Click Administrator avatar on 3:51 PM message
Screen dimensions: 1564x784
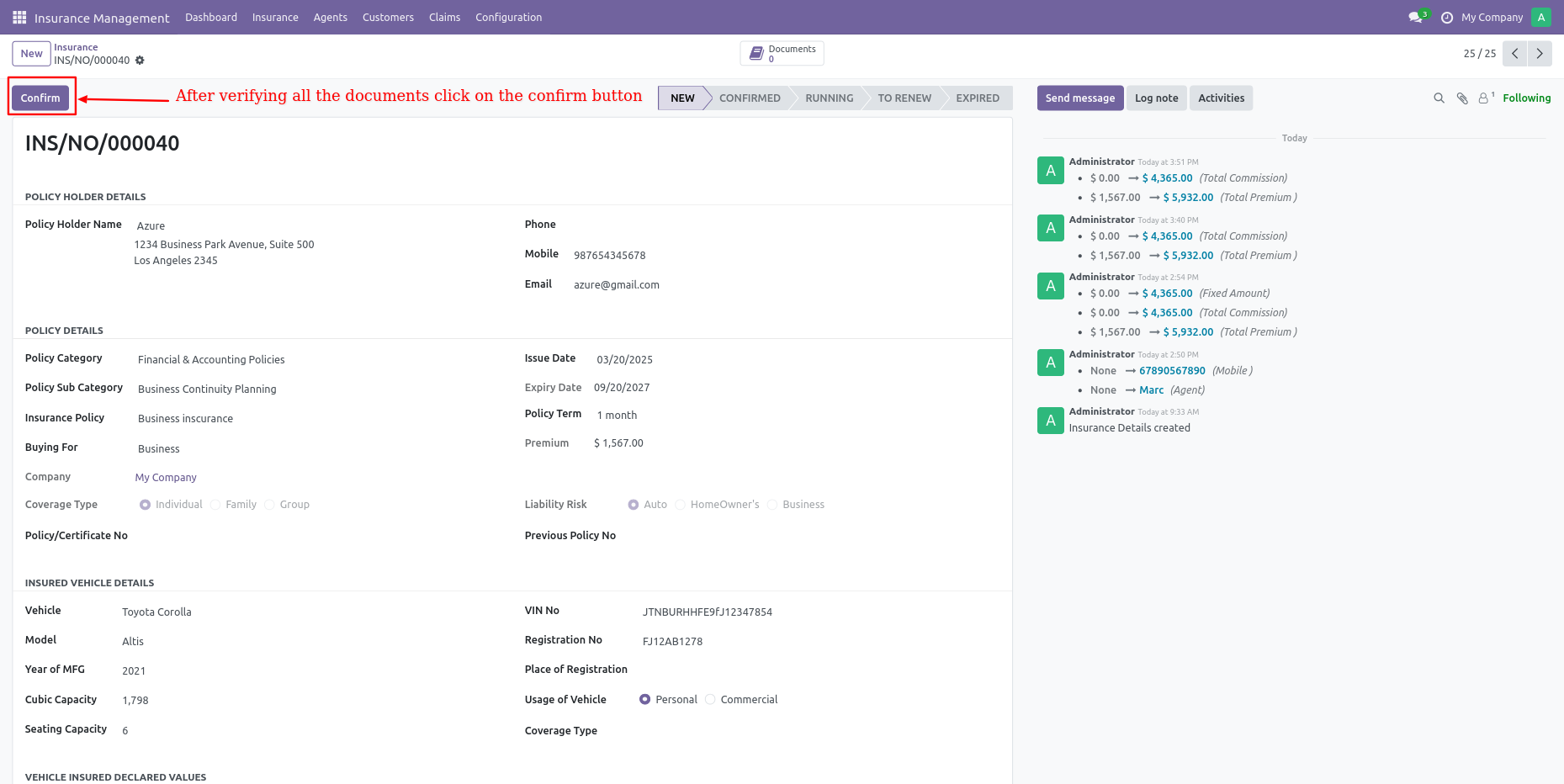(x=1051, y=170)
